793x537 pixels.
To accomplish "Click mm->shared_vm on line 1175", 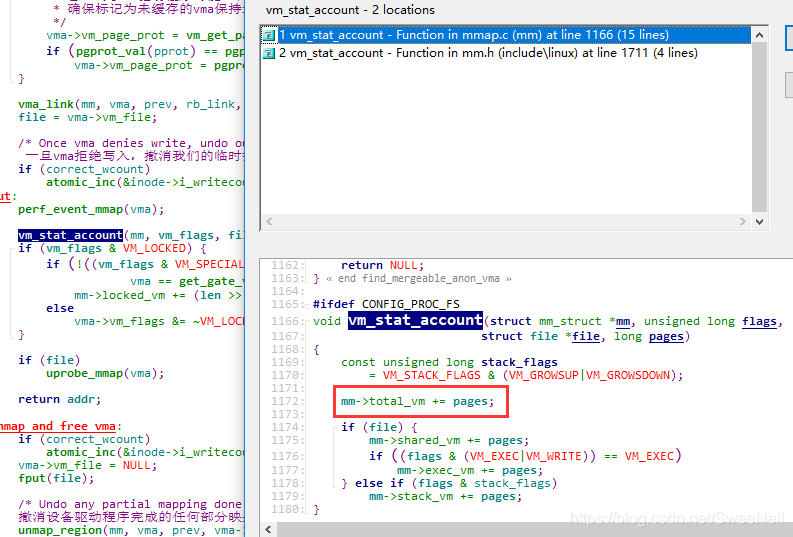I will pyautogui.click(x=414, y=440).
